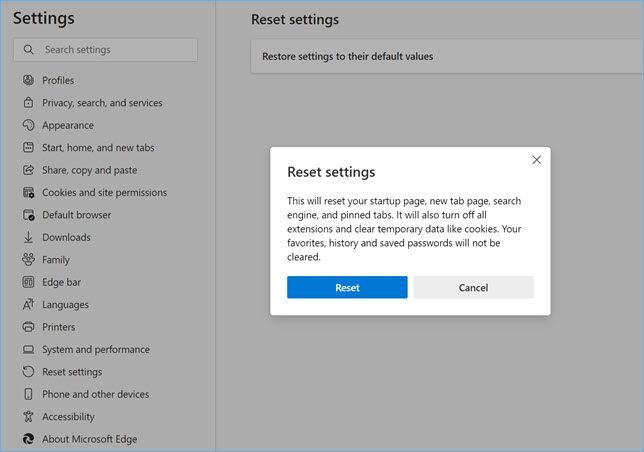Click the Downloads arrow icon
This screenshot has height=452, width=644.
pos(28,237)
